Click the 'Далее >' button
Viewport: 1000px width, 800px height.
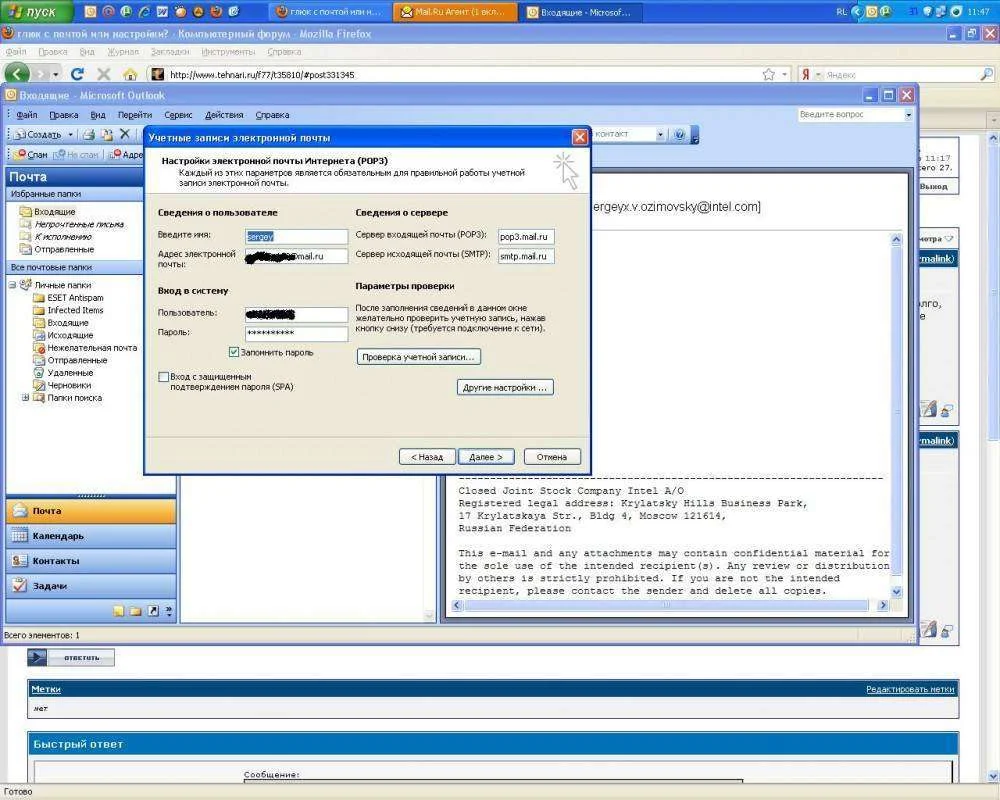486,457
